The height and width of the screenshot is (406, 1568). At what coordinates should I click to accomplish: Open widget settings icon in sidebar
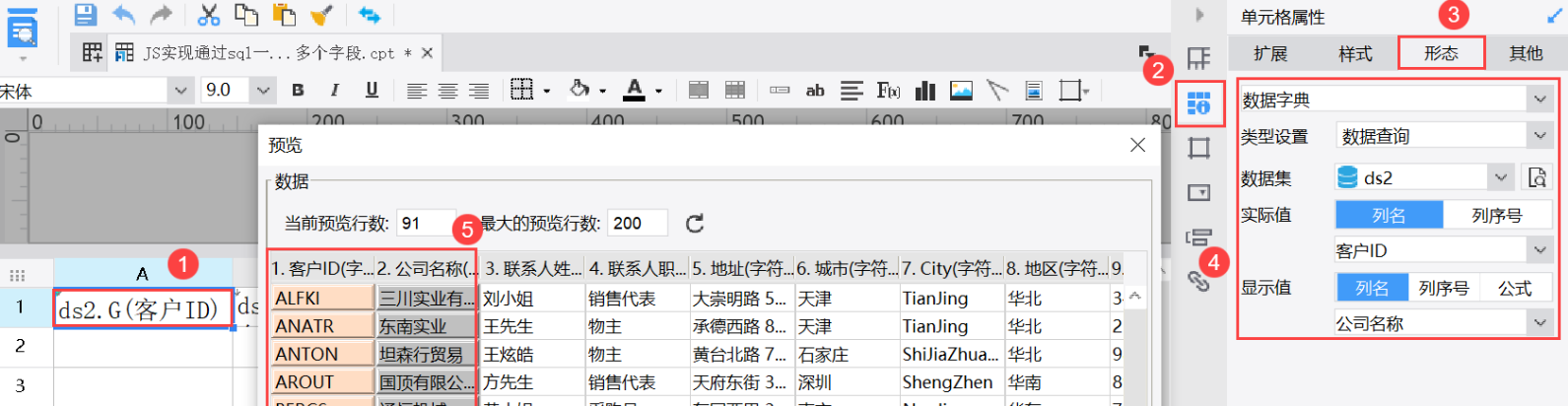[1198, 192]
